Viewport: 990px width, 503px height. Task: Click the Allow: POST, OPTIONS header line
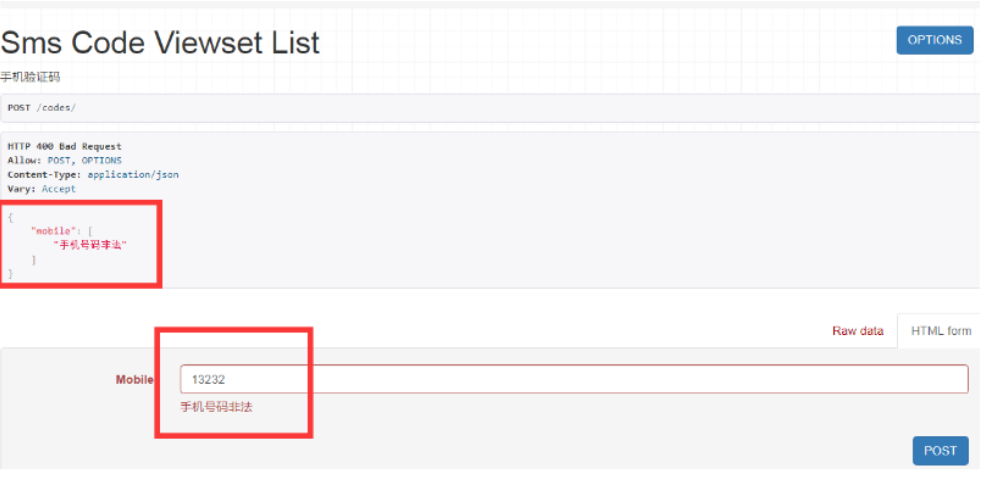[x=64, y=161]
